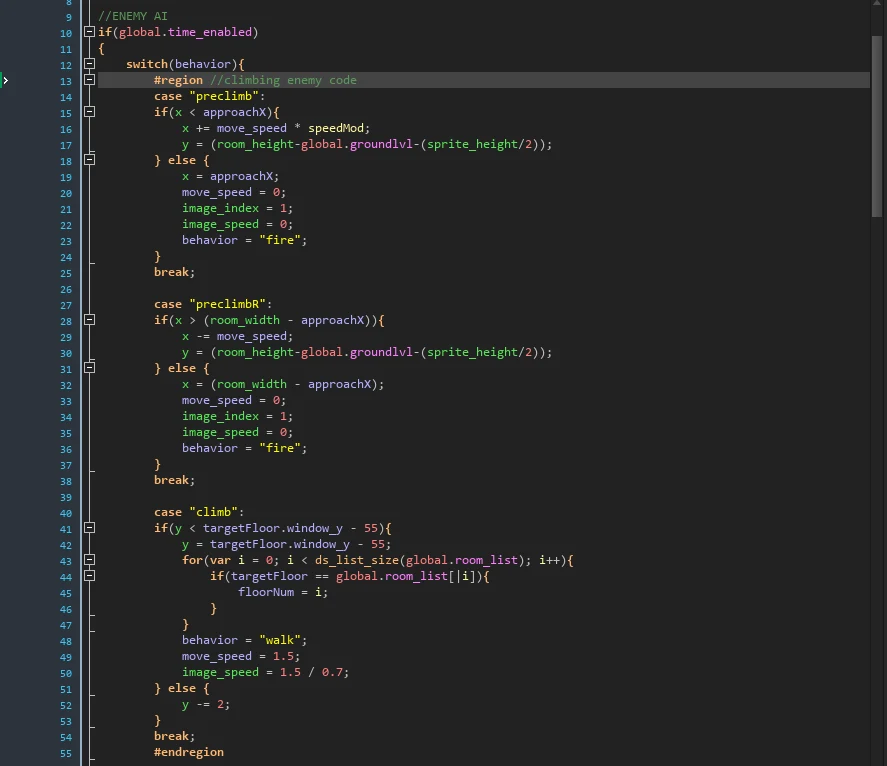
Task: Click the green arrow marker in left margin
Action: coord(6,80)
